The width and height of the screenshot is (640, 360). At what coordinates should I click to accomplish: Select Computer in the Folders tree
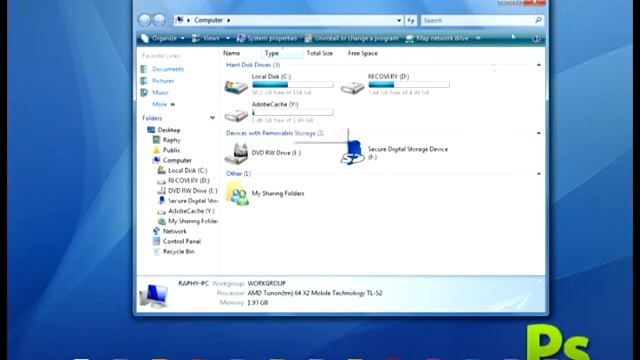[177, 160]
